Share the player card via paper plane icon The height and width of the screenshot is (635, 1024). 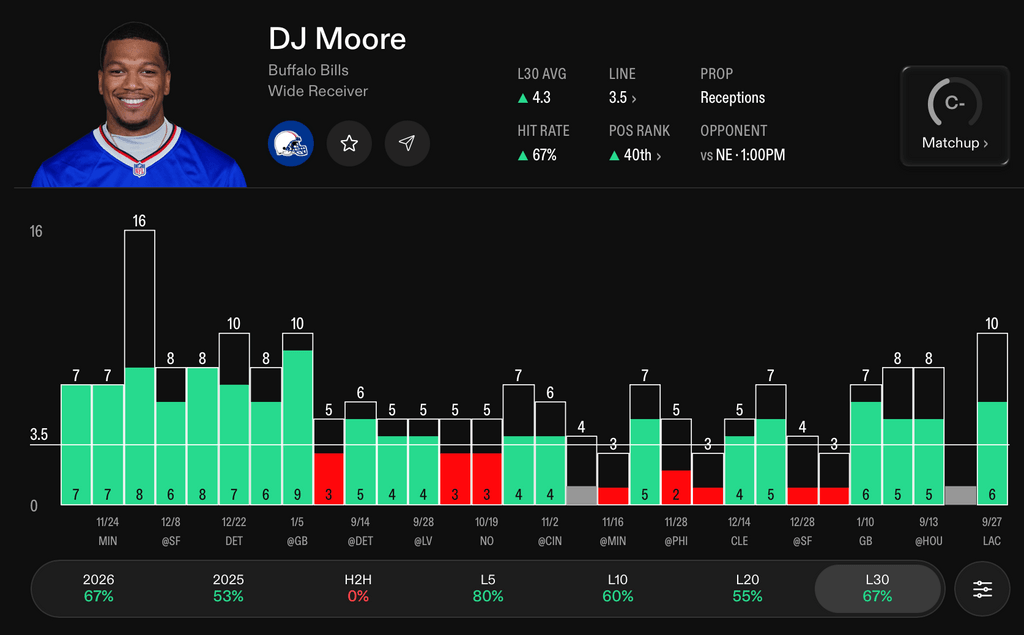point(407,143)
